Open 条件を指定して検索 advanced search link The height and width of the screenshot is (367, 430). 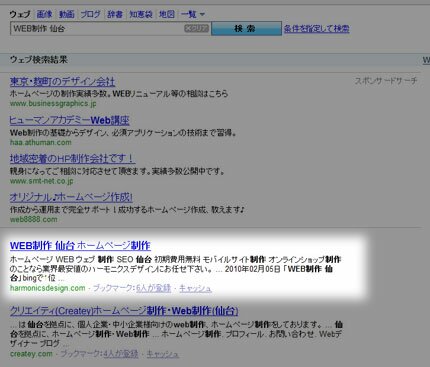tap(317, 29)
